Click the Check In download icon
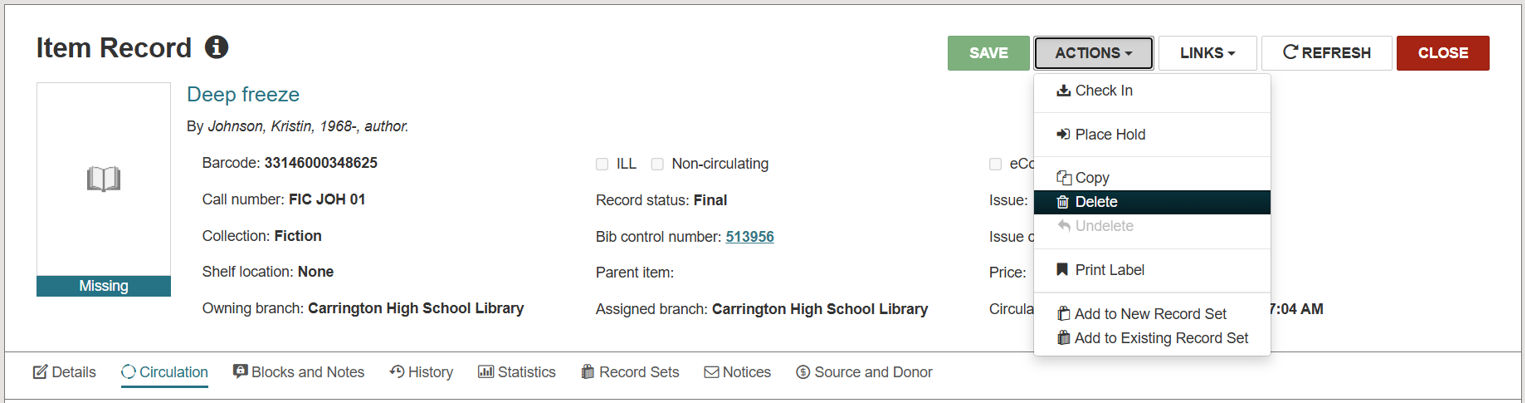The width and height of the screenshot is (1525, 403). pos(1063,91)
